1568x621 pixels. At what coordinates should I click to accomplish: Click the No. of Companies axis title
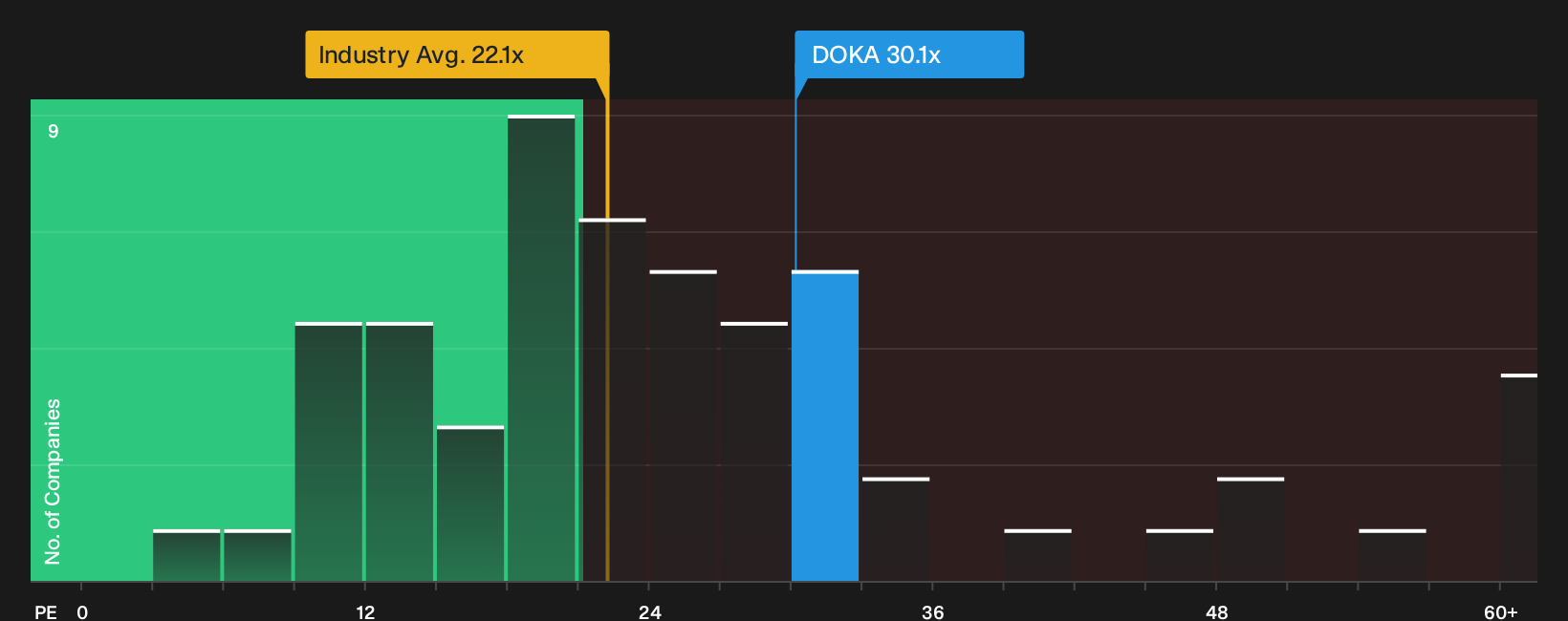click(53, 481)
